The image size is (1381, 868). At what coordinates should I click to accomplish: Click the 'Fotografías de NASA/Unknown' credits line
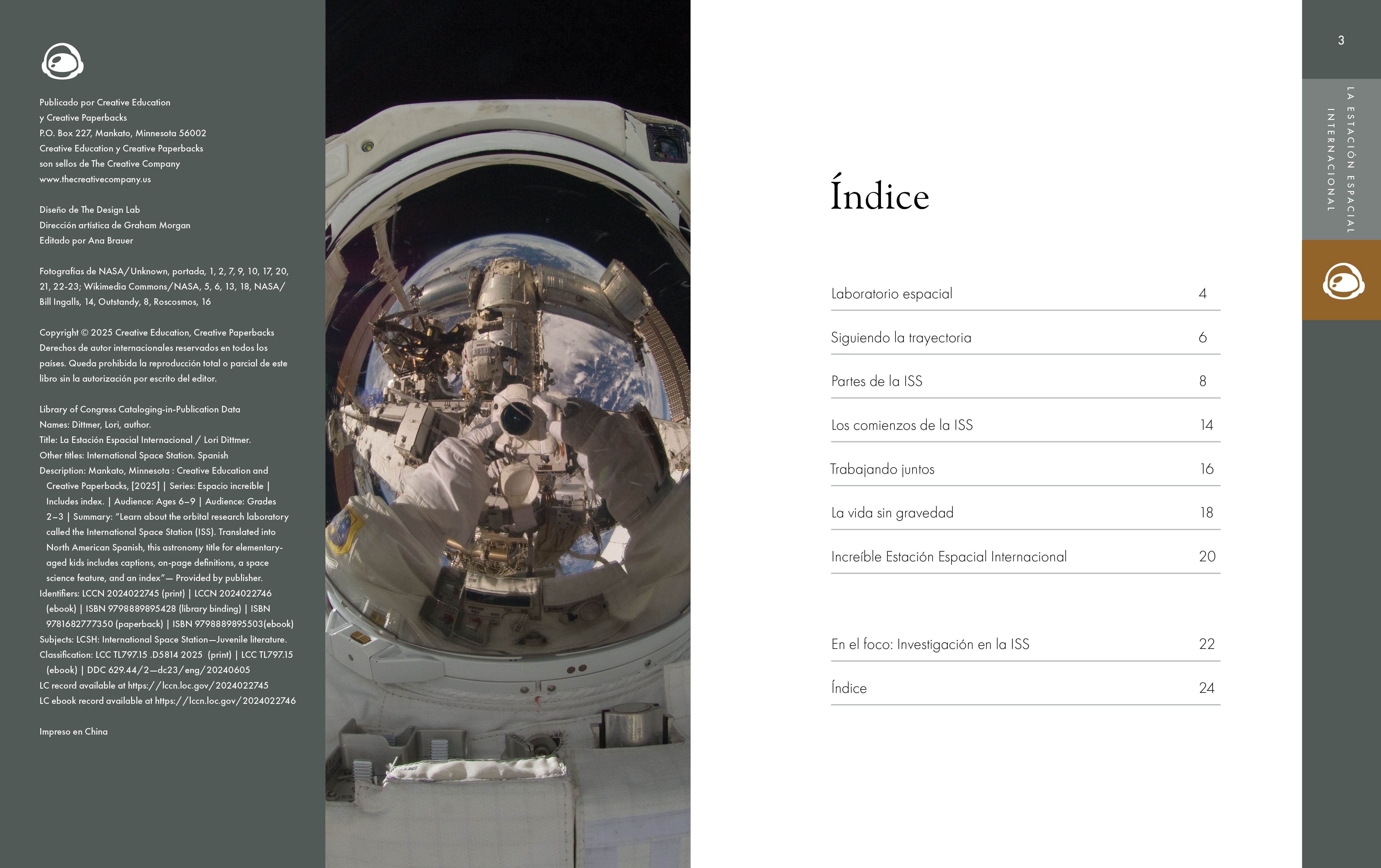[164, 271]
